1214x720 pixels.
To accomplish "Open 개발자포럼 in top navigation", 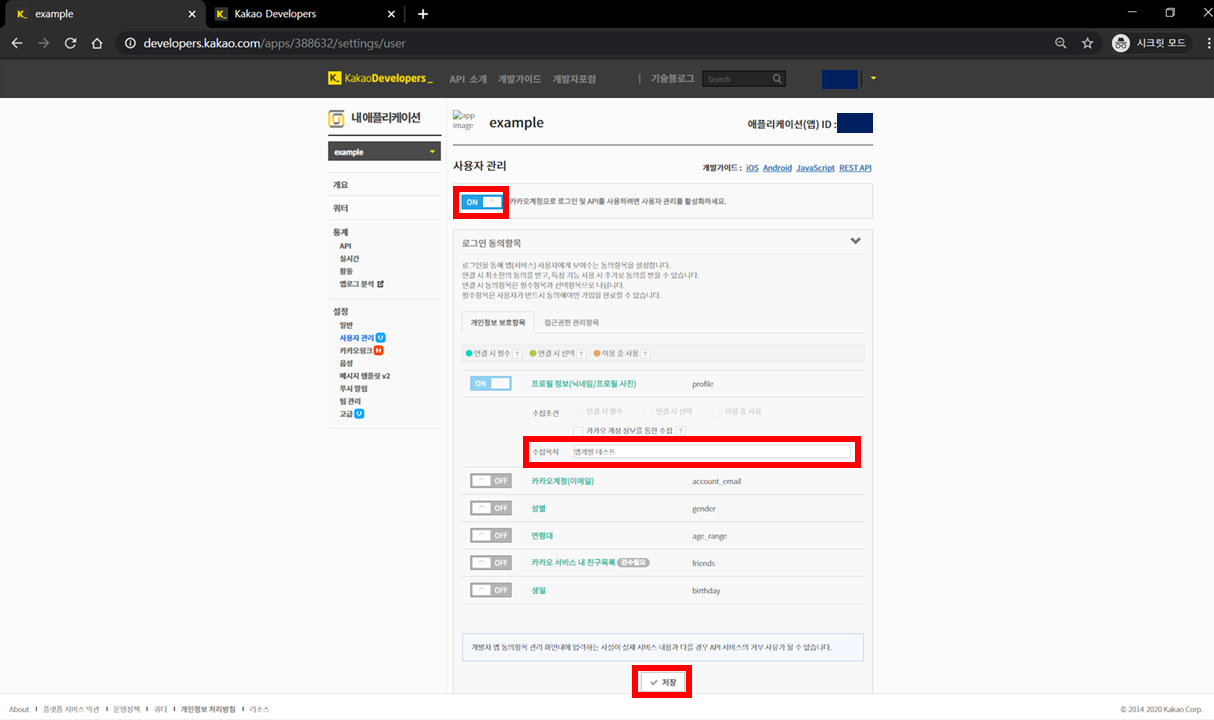I will coord(574,79).
